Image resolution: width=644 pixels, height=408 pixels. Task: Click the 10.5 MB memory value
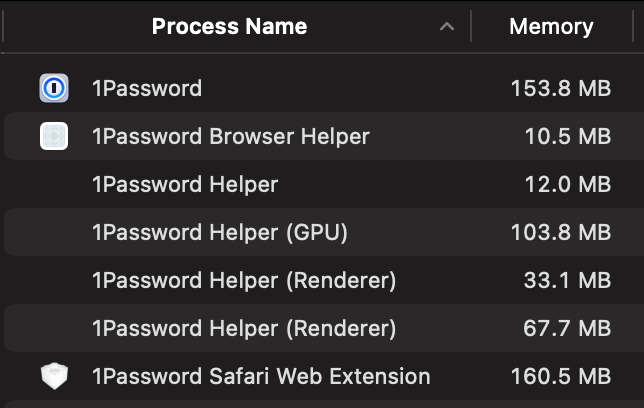click(x=568, y=136)
